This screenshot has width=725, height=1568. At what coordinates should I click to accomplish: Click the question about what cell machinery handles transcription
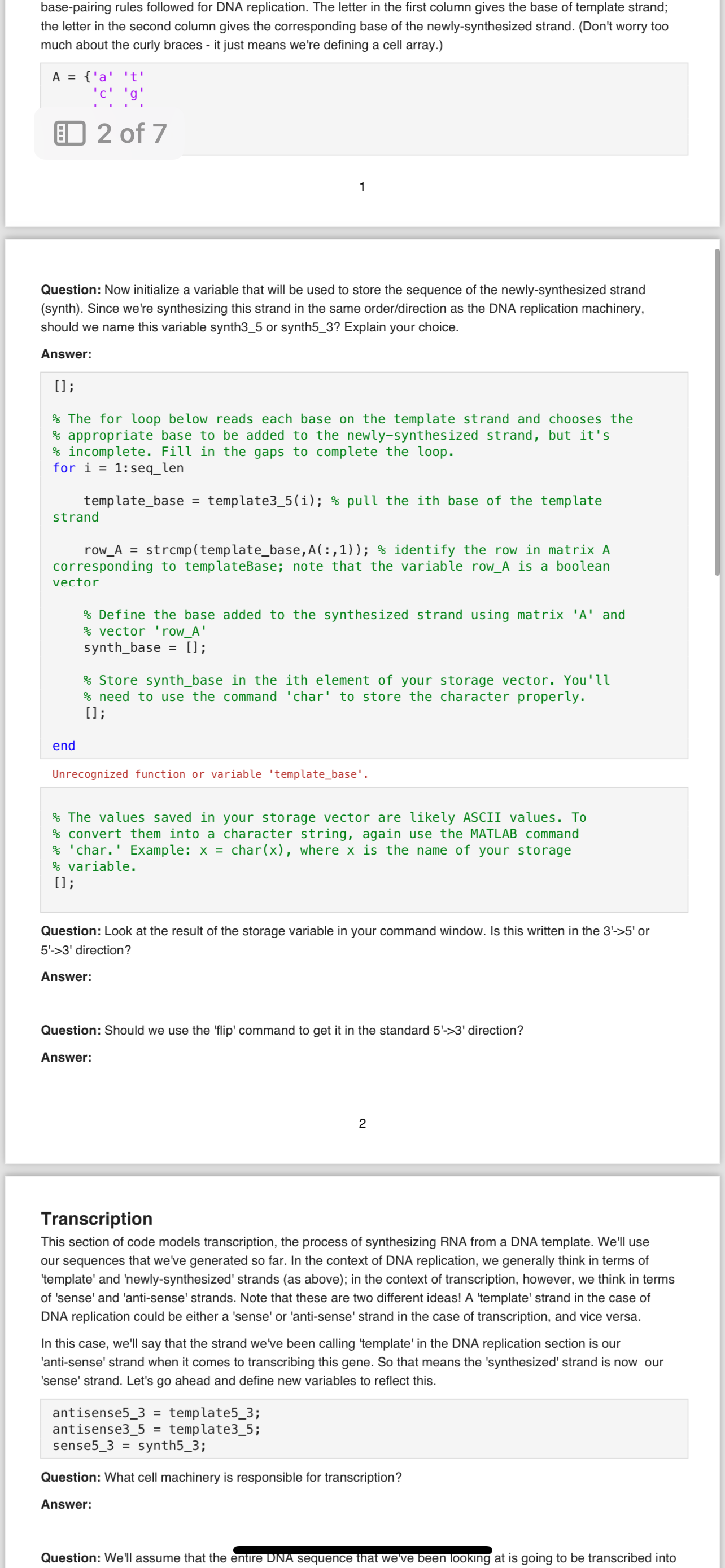click(x=221, y=1477)
